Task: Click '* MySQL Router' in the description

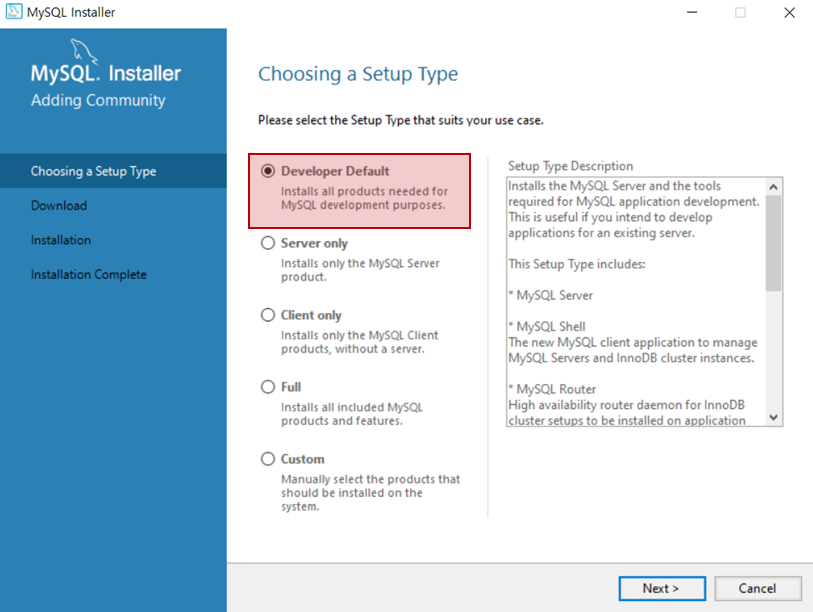Action: (552, 389)
